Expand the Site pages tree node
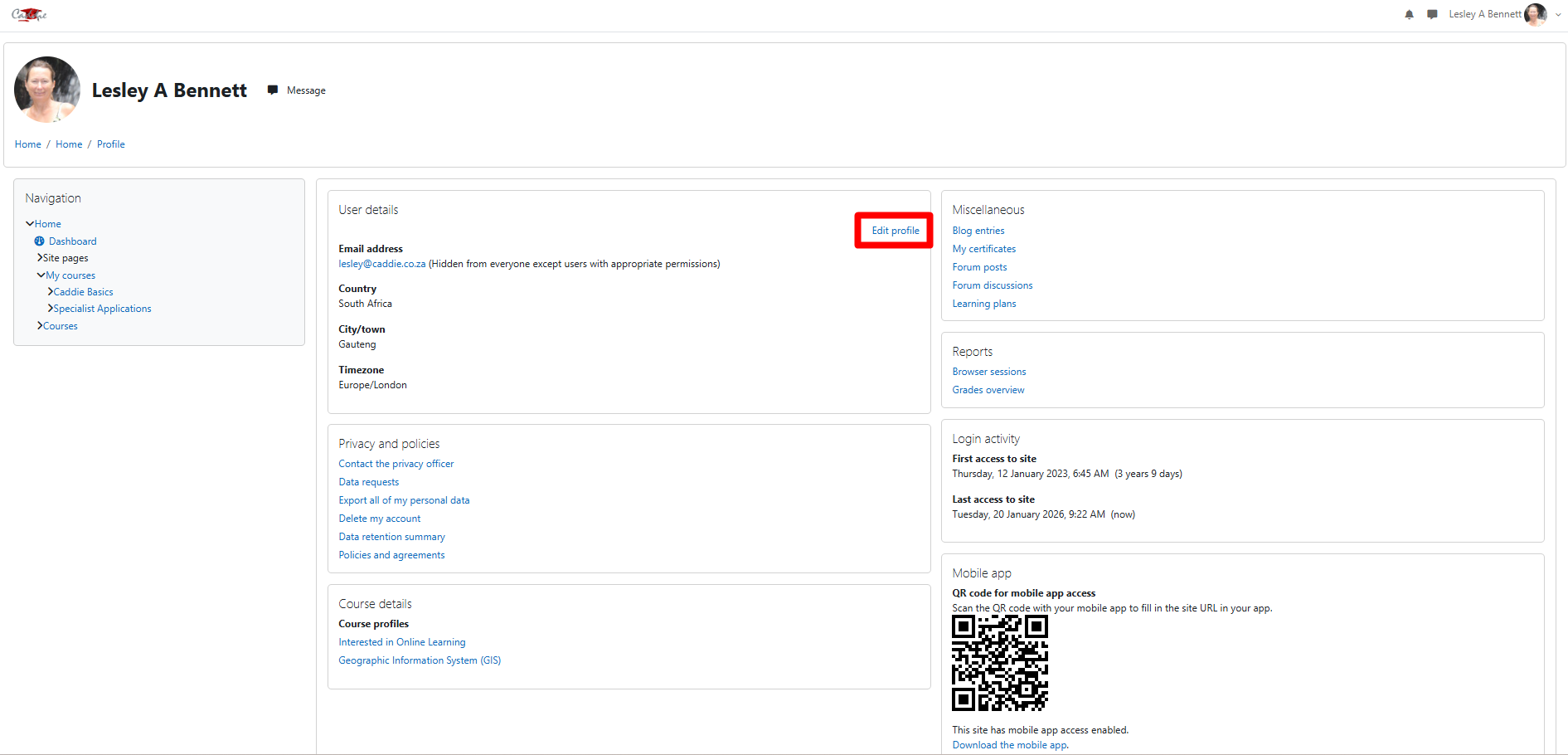Screen dimensions: 1568x755 [40, 258]
